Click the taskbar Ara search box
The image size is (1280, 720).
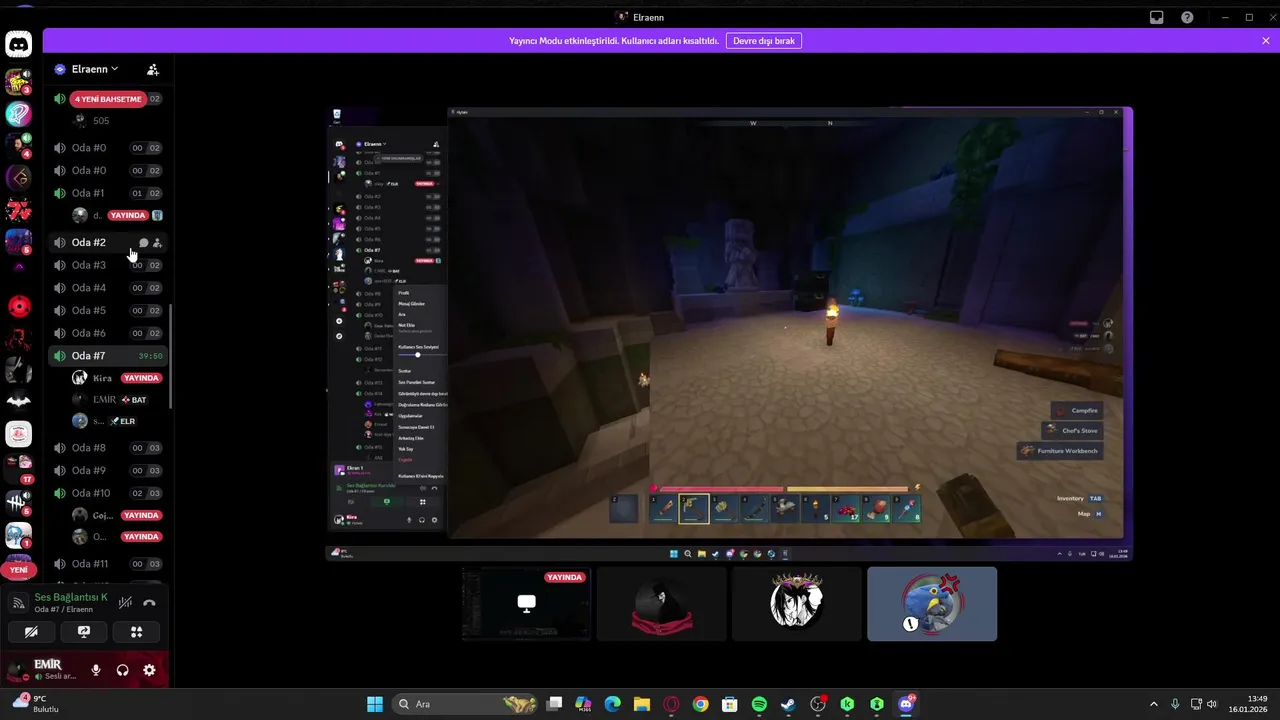pos(465,704)
